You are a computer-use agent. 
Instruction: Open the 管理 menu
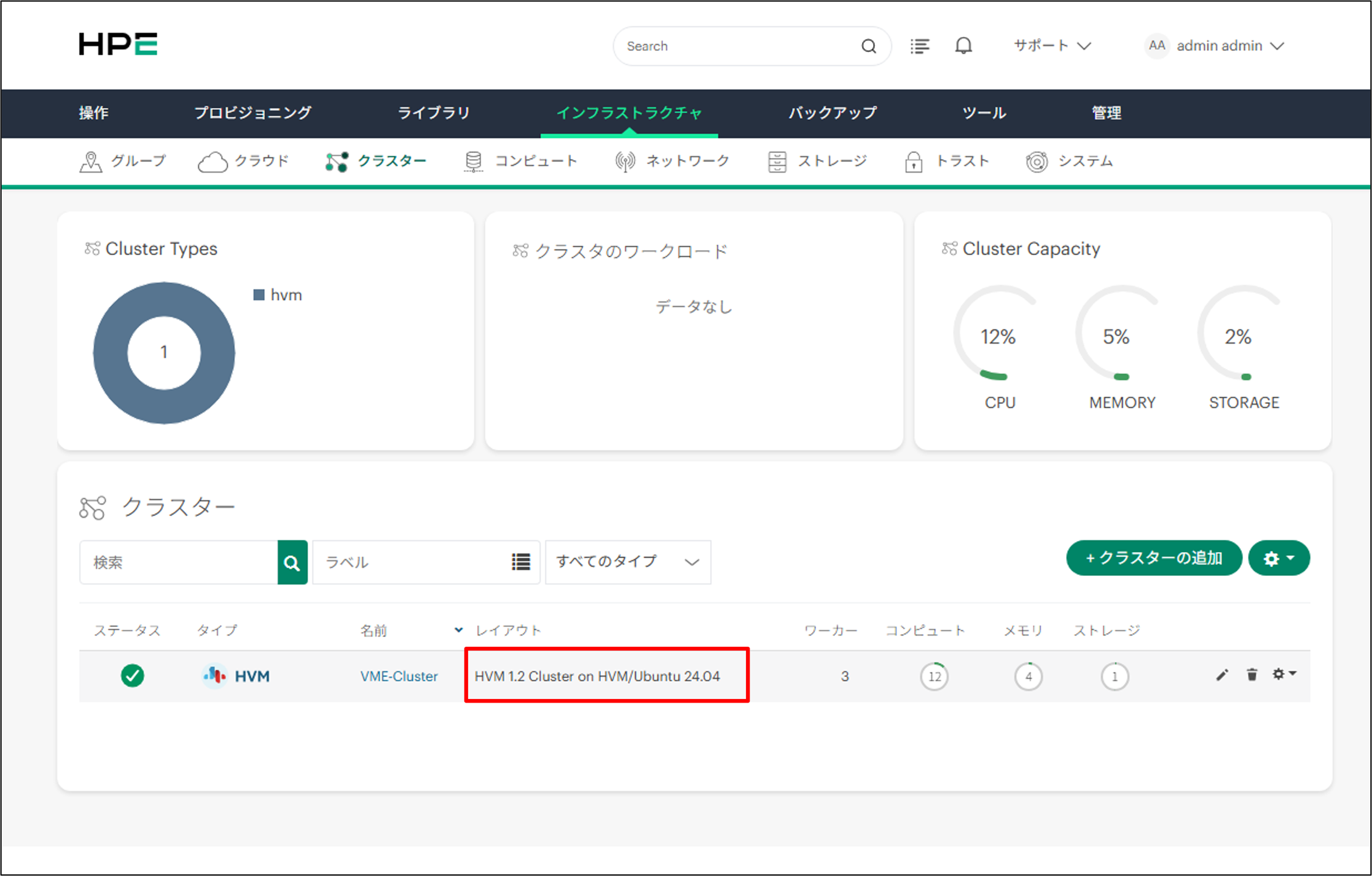point(1107,113)
